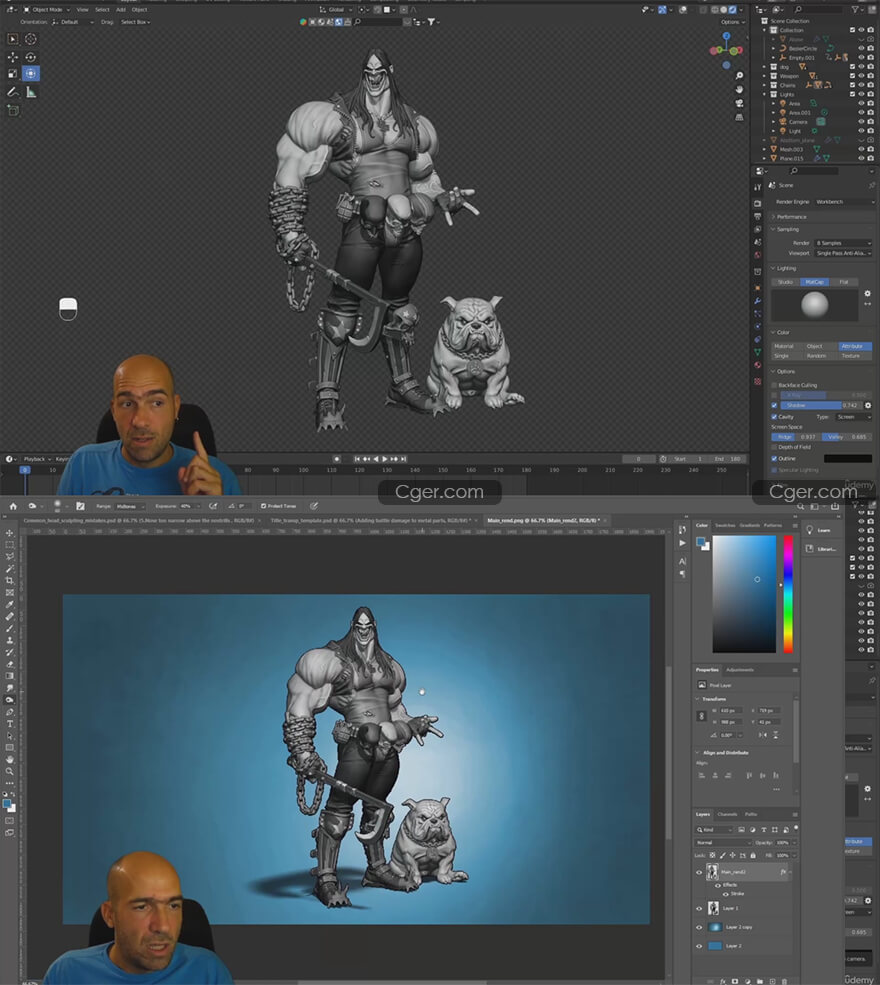This screenshot has height=985, width=880.
Task: Switch to the Paths tab
Action: [751, 814]
